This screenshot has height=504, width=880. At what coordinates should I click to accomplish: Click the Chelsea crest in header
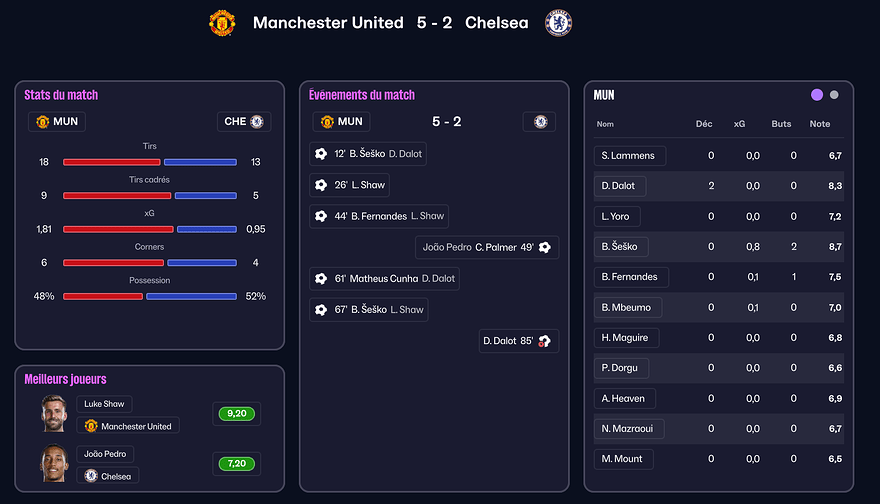point(558,23)
